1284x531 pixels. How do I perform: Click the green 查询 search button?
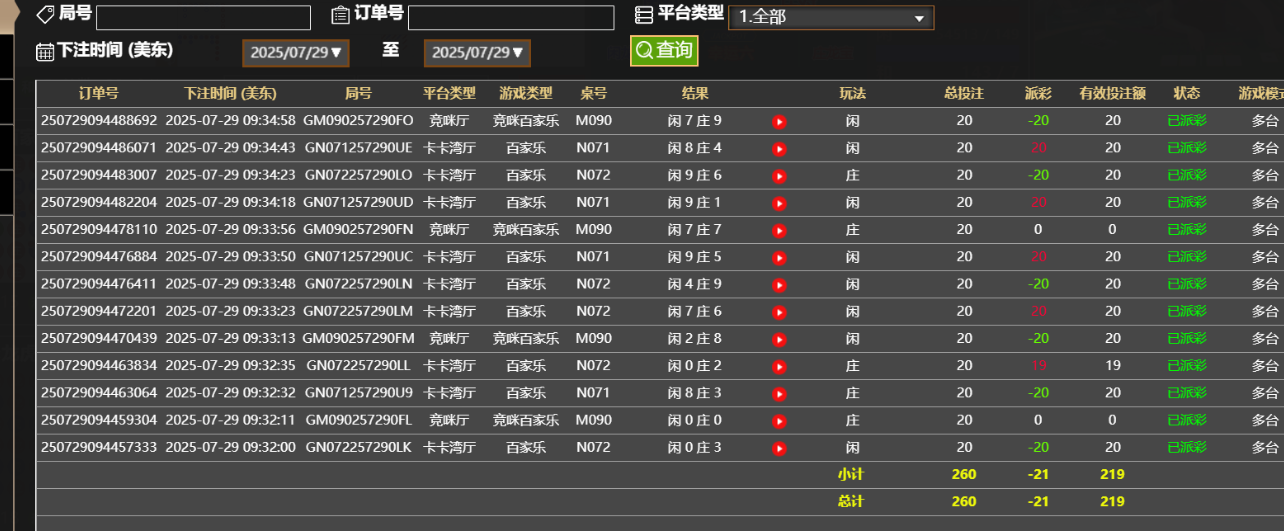(x=664, y=50)
